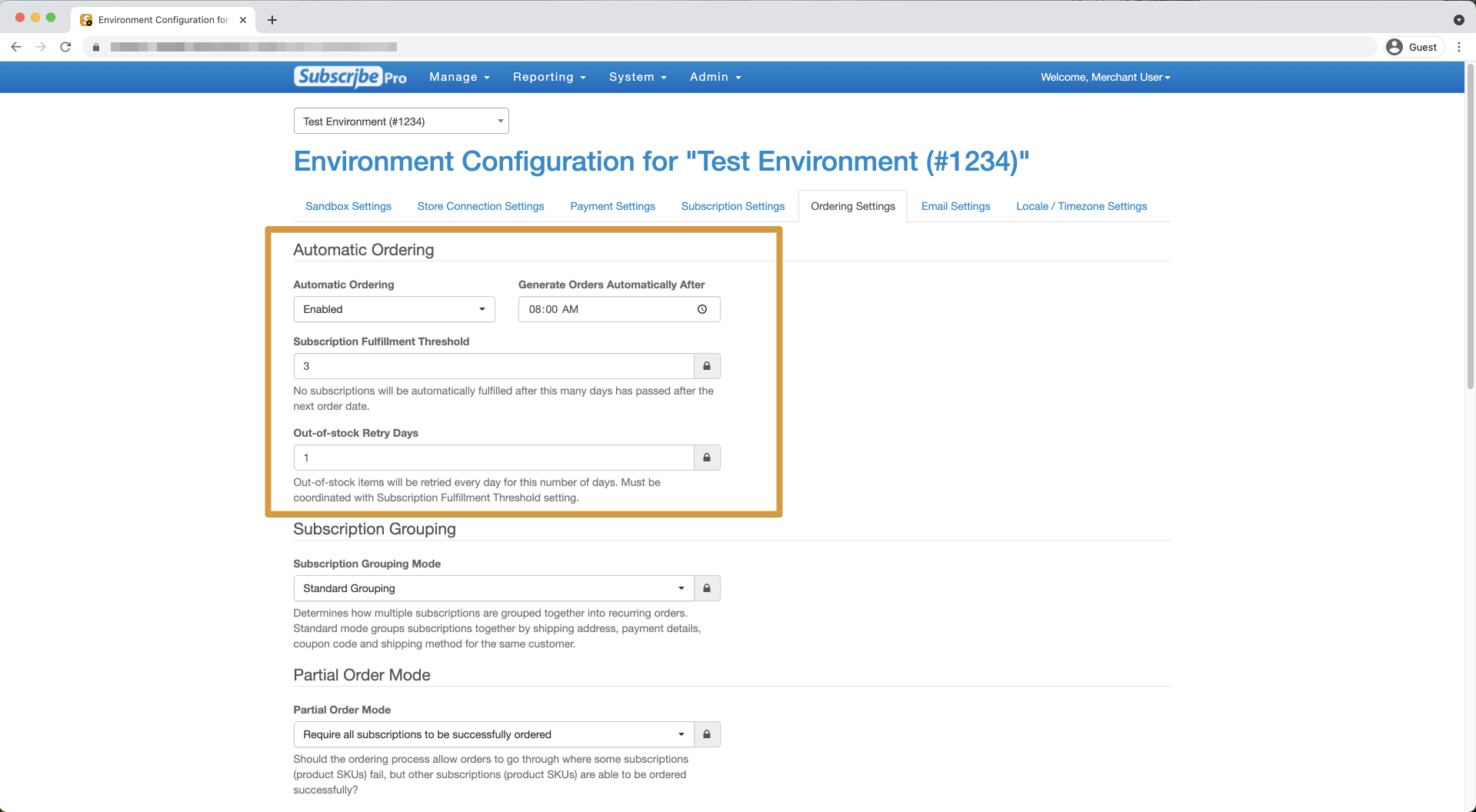Switch to the Subscription Settings tab
The width and height of the screenshot is (1476, 812).
click(733, 206)
